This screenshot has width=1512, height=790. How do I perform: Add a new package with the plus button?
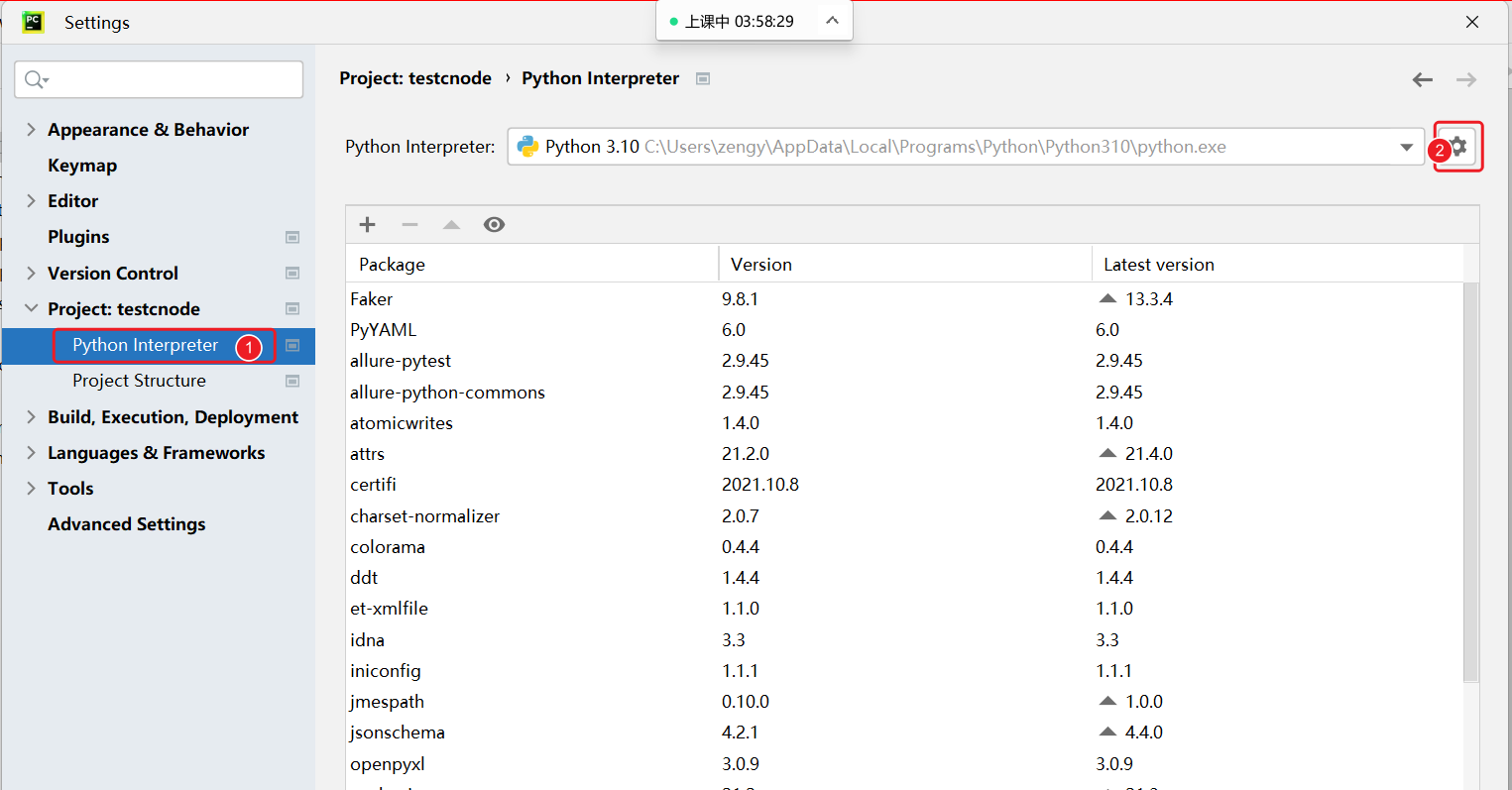tap(367, 224)
